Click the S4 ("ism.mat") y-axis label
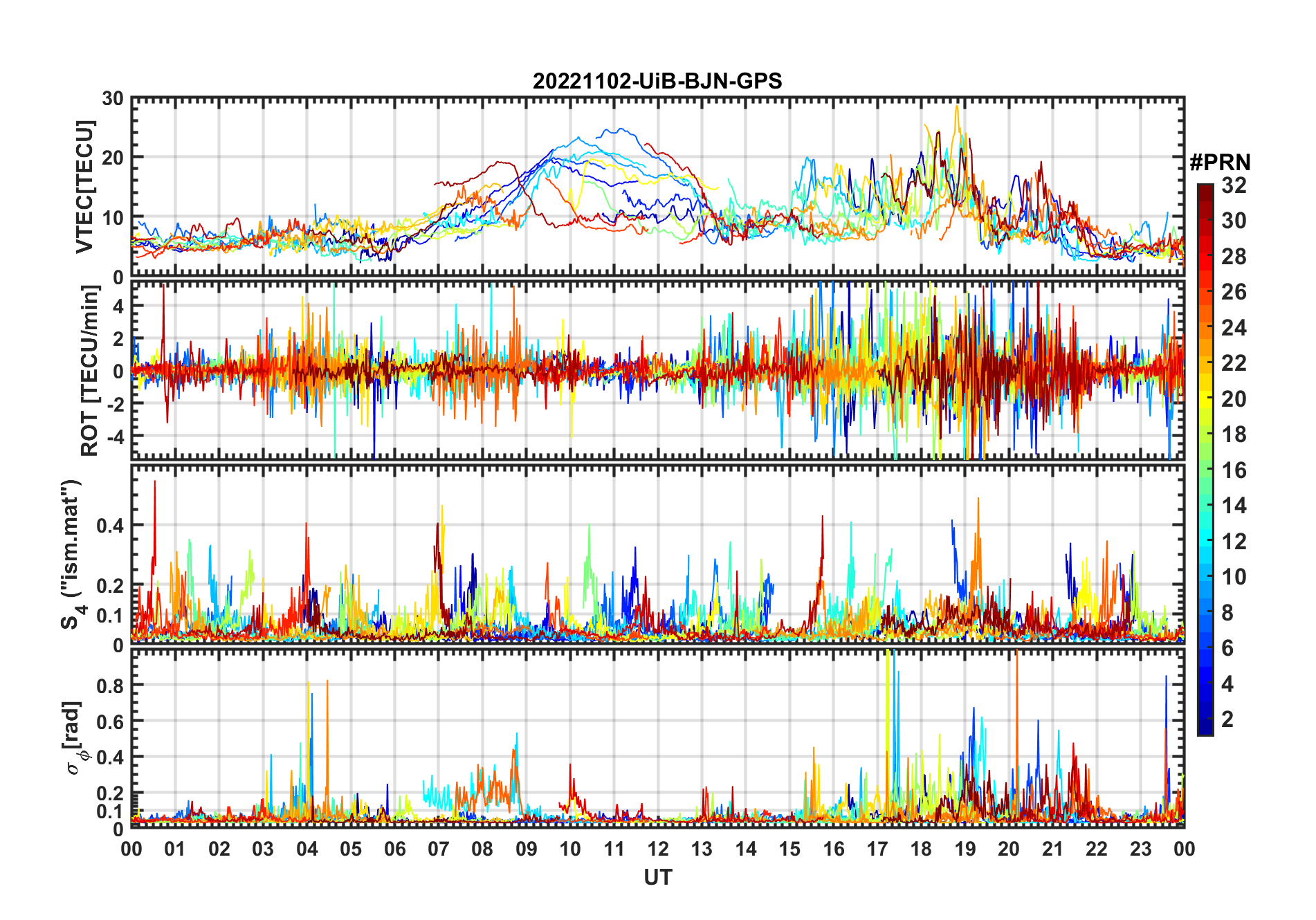1316x920 pixels. (x=71, y=555)
